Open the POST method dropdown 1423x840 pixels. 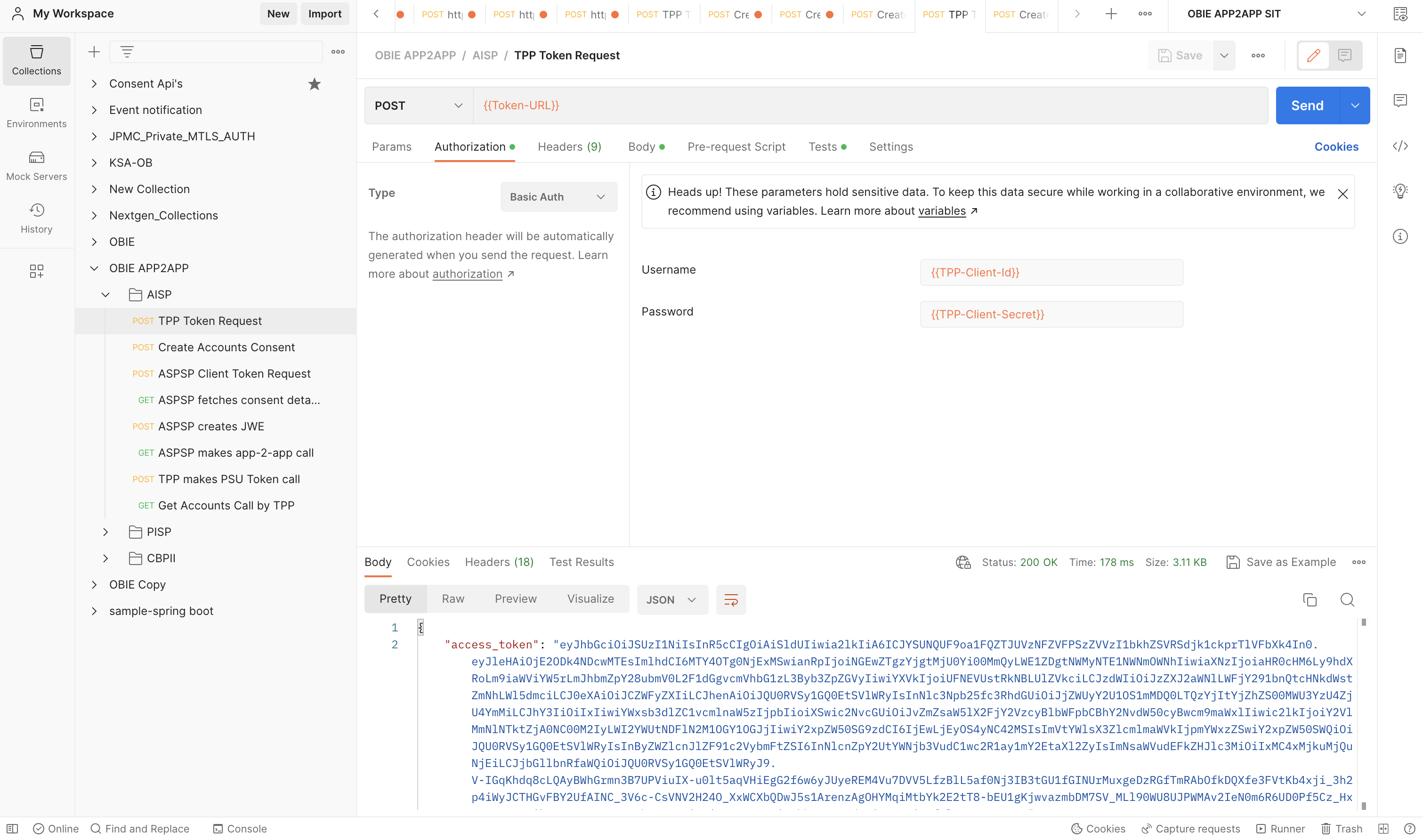click(x=418, y=106)
